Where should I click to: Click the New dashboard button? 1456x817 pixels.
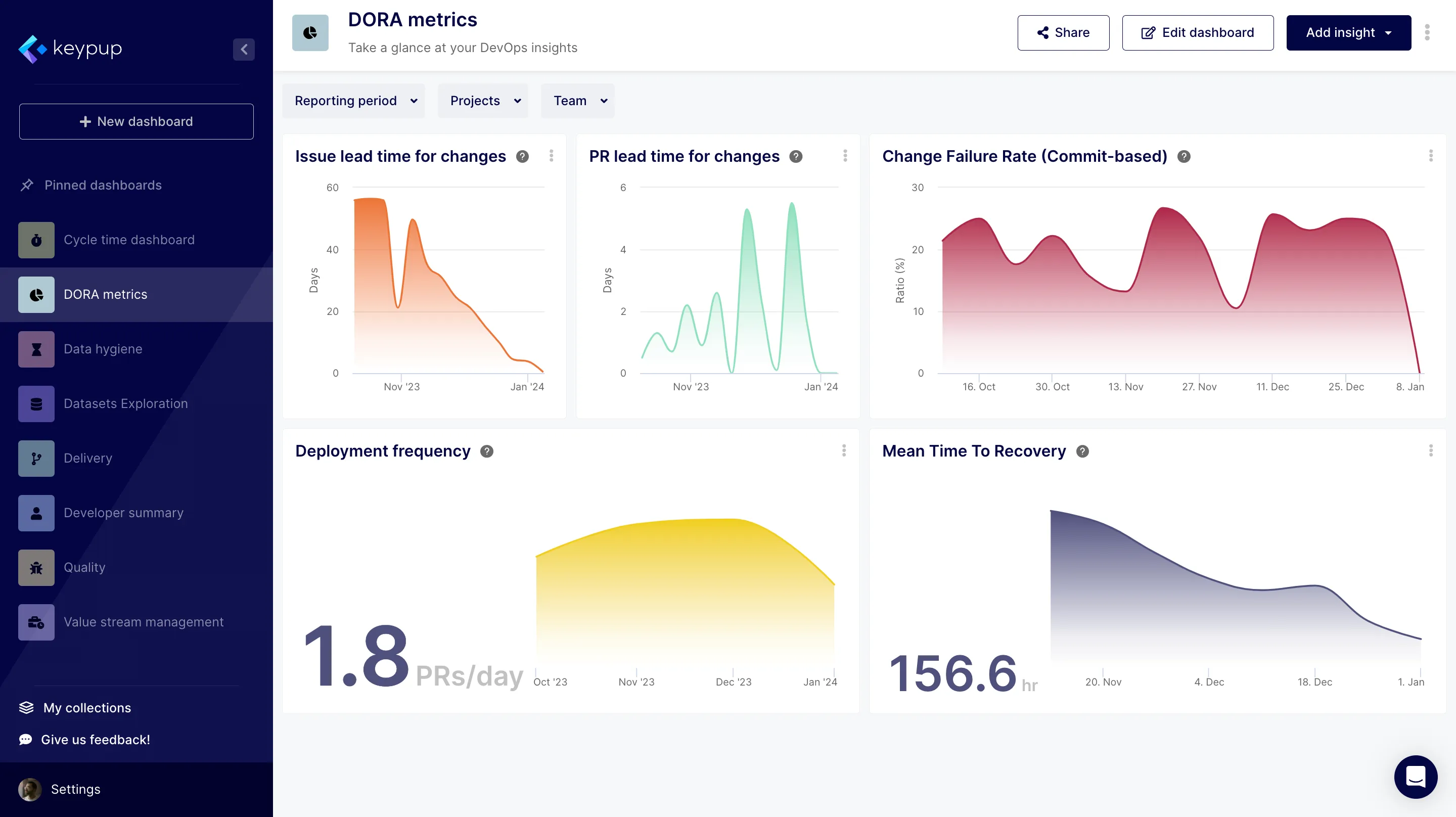pos(135,121)
